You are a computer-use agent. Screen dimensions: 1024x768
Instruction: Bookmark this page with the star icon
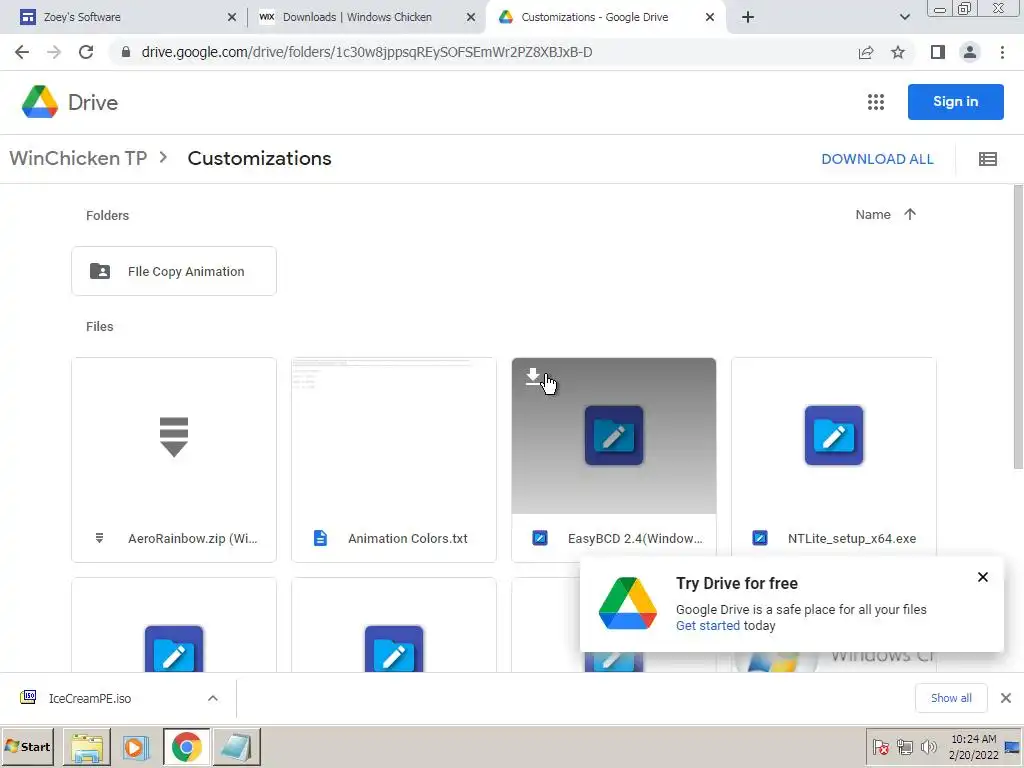898,52
